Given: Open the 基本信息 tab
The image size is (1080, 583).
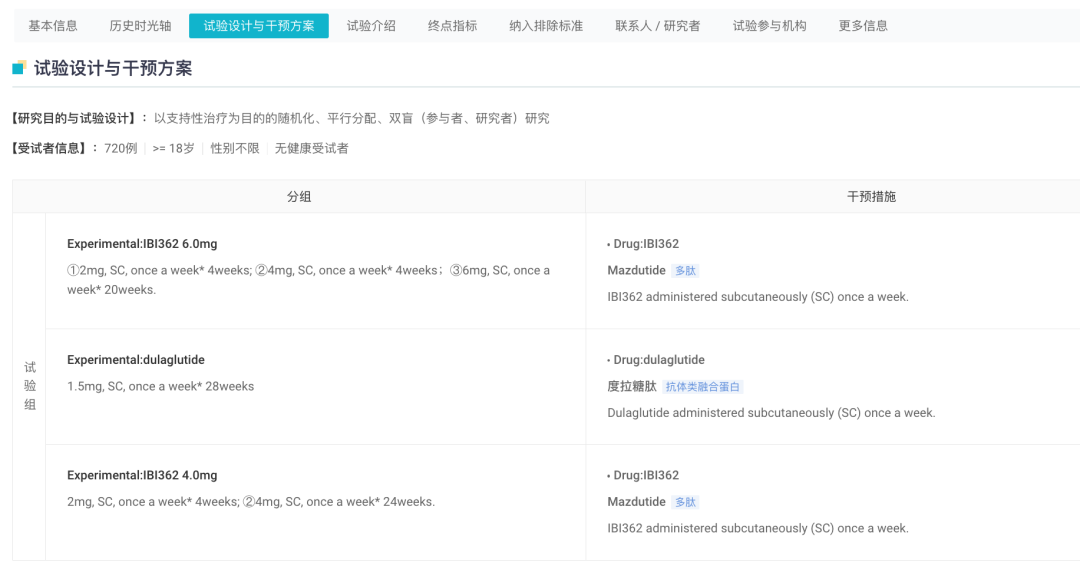Looking at the screenshot, I should 53,26.
